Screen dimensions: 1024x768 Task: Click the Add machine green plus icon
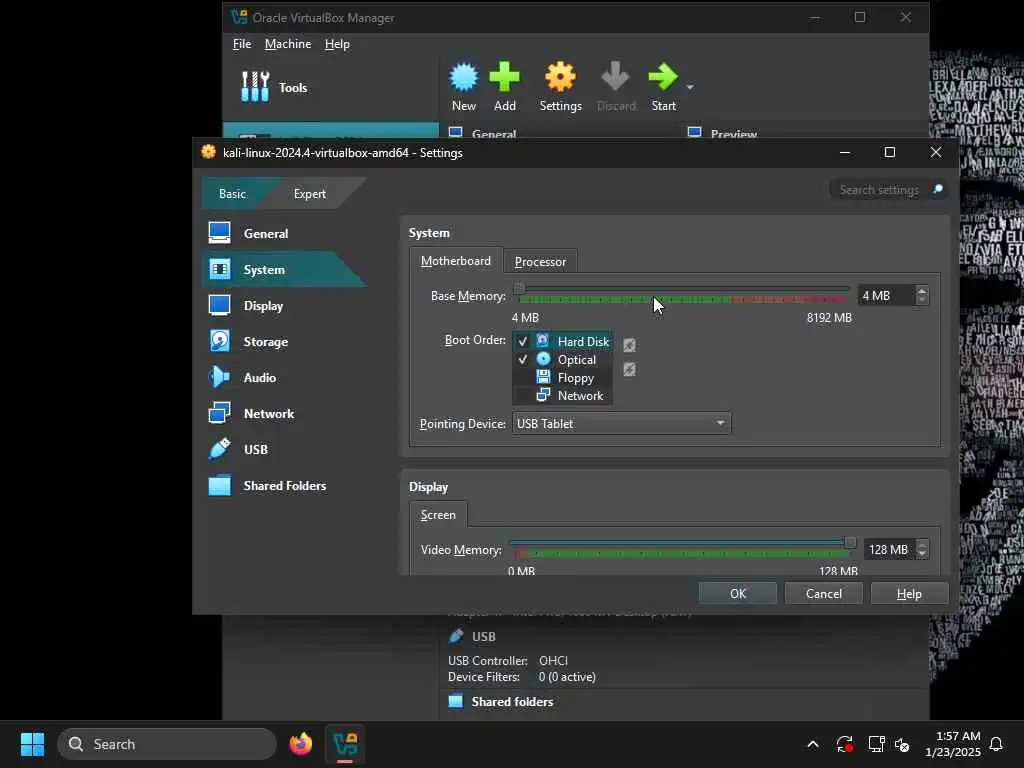(x=504, y=77)
